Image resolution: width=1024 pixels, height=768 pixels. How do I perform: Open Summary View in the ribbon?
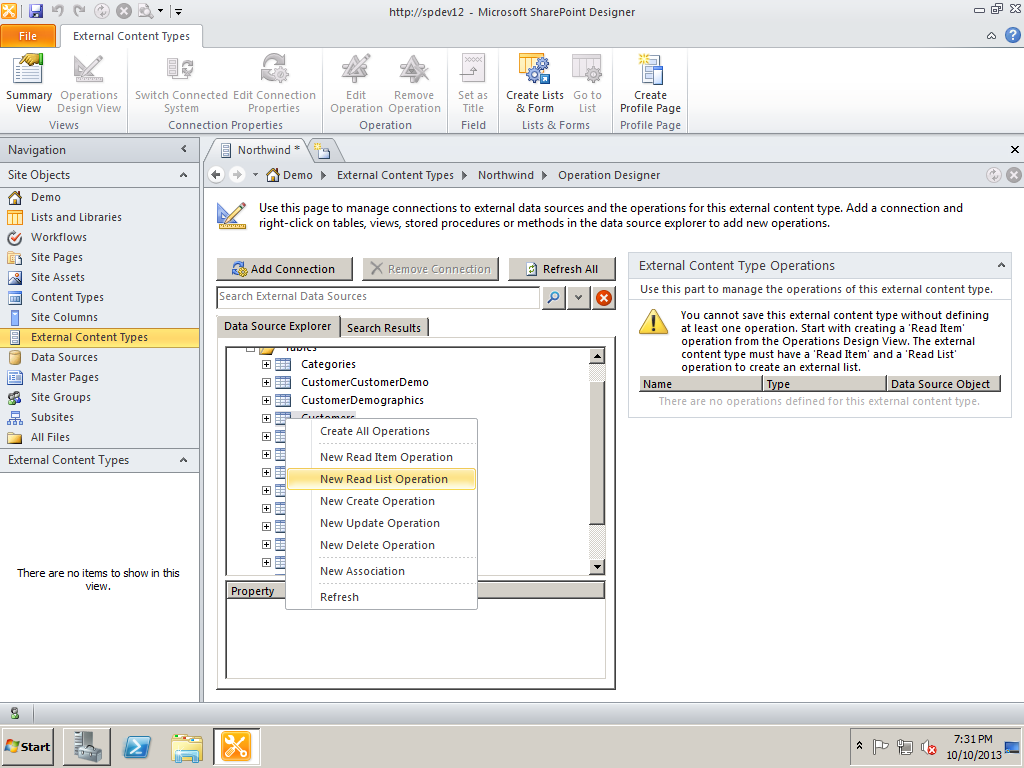[x=29, y=84]
